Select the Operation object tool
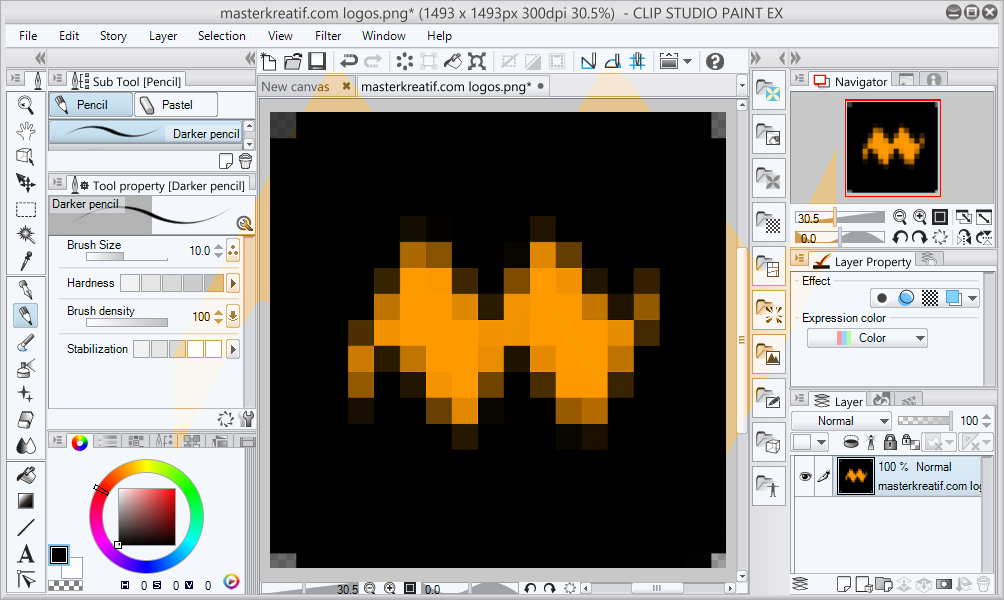The width and height of the screenshot is (1004, 600). point(26,157)
